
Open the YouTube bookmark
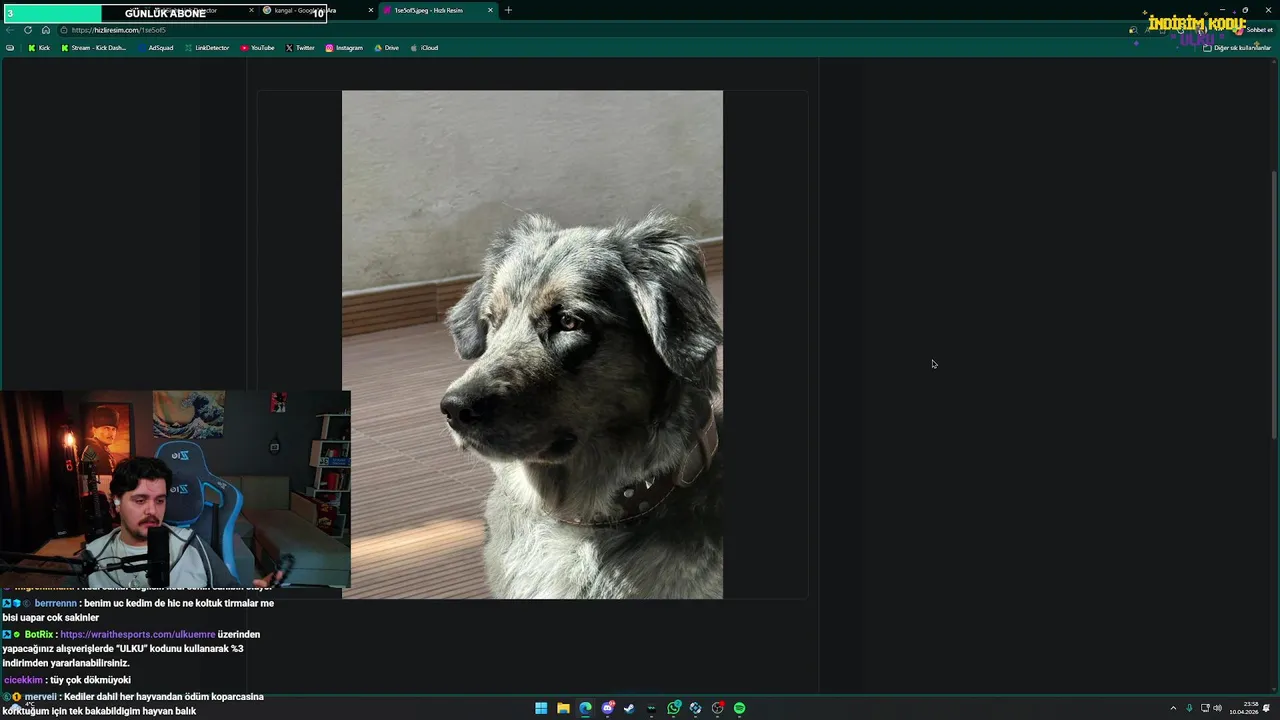pos(257,48)
